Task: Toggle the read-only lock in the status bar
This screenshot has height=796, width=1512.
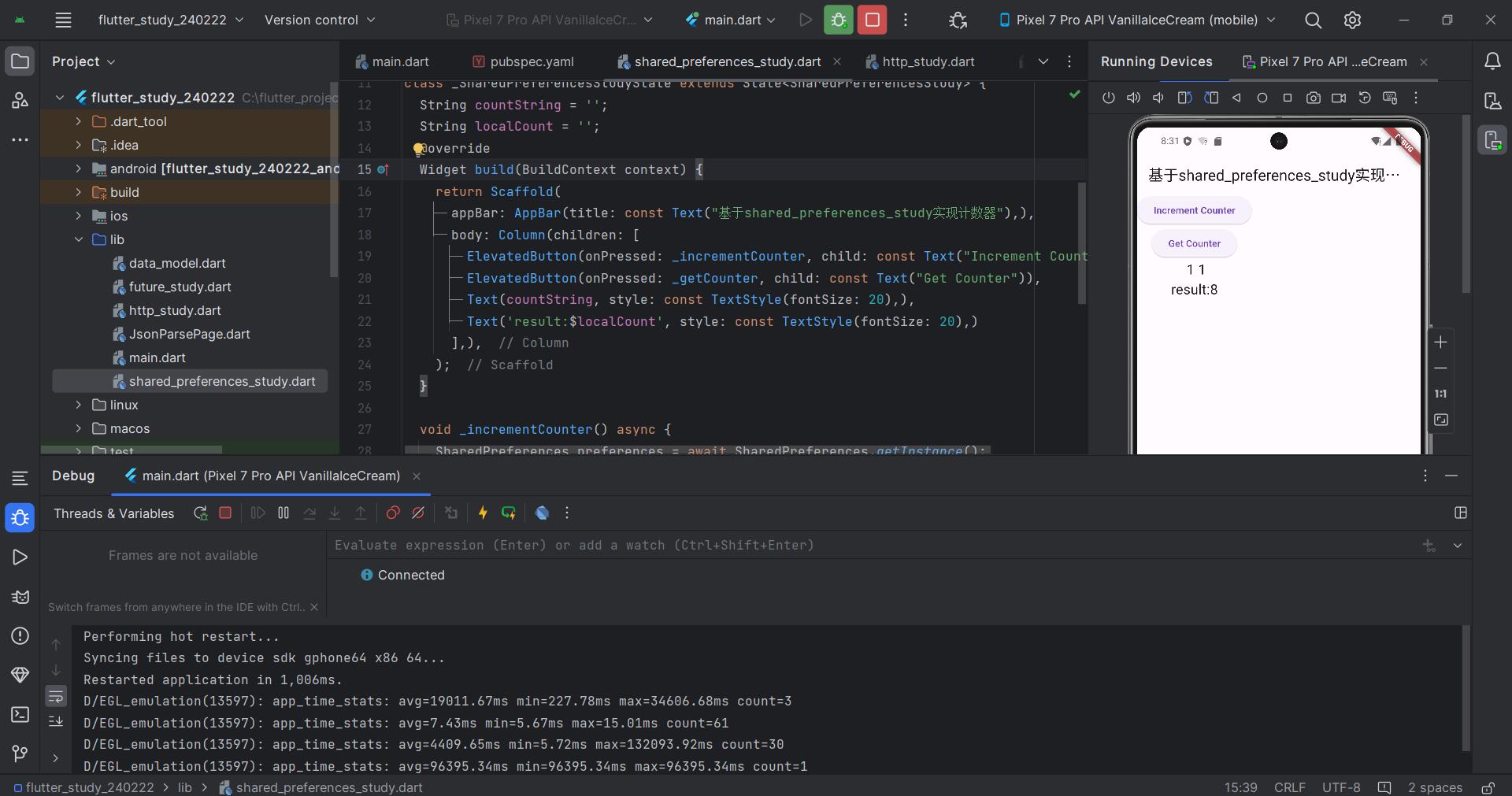Action: click(1488, 787)
